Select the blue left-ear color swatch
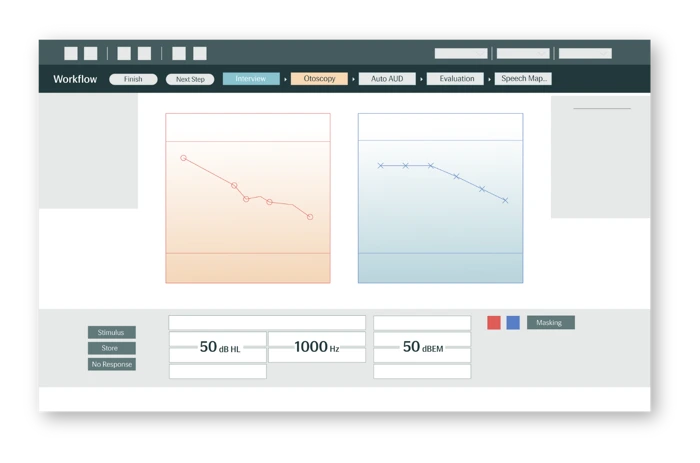 pyautogui.click(x=513, y=323)
